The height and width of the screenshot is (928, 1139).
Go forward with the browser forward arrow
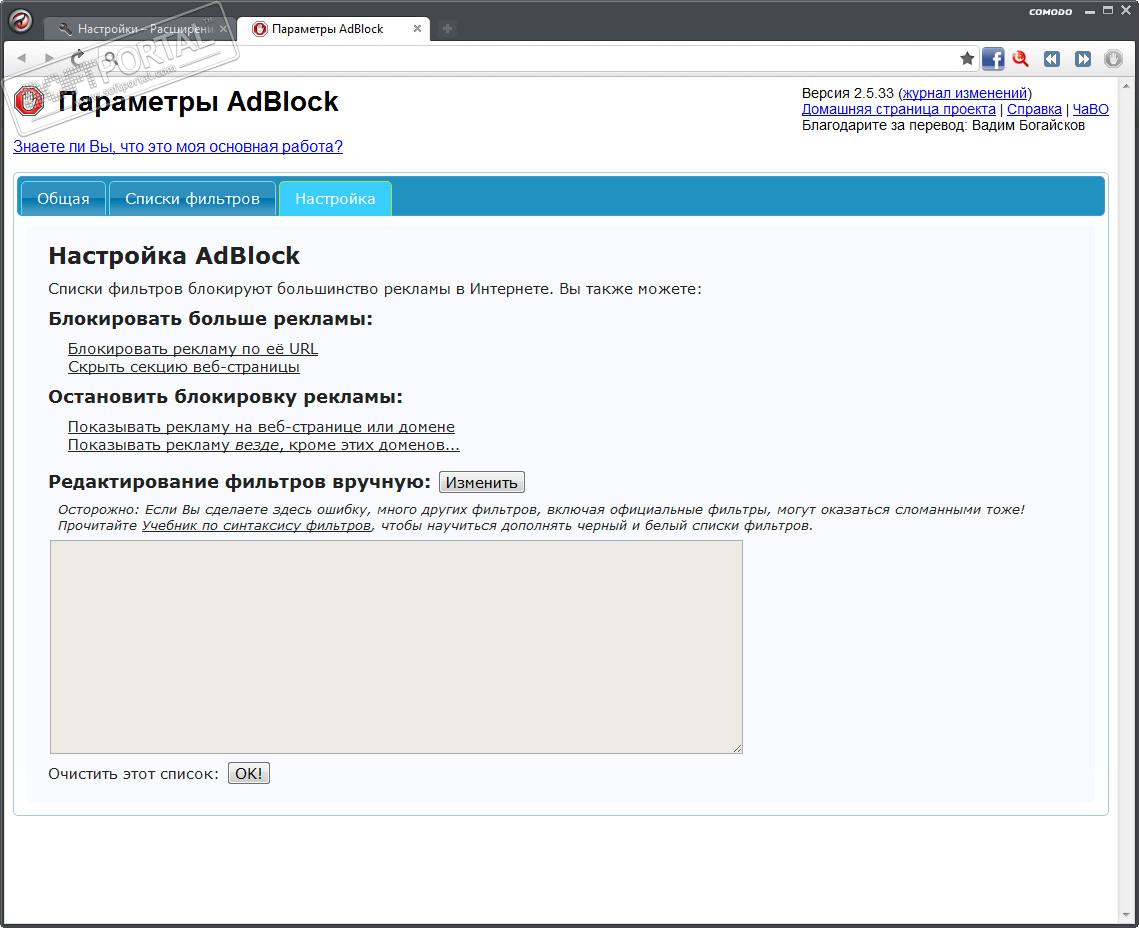49,58
